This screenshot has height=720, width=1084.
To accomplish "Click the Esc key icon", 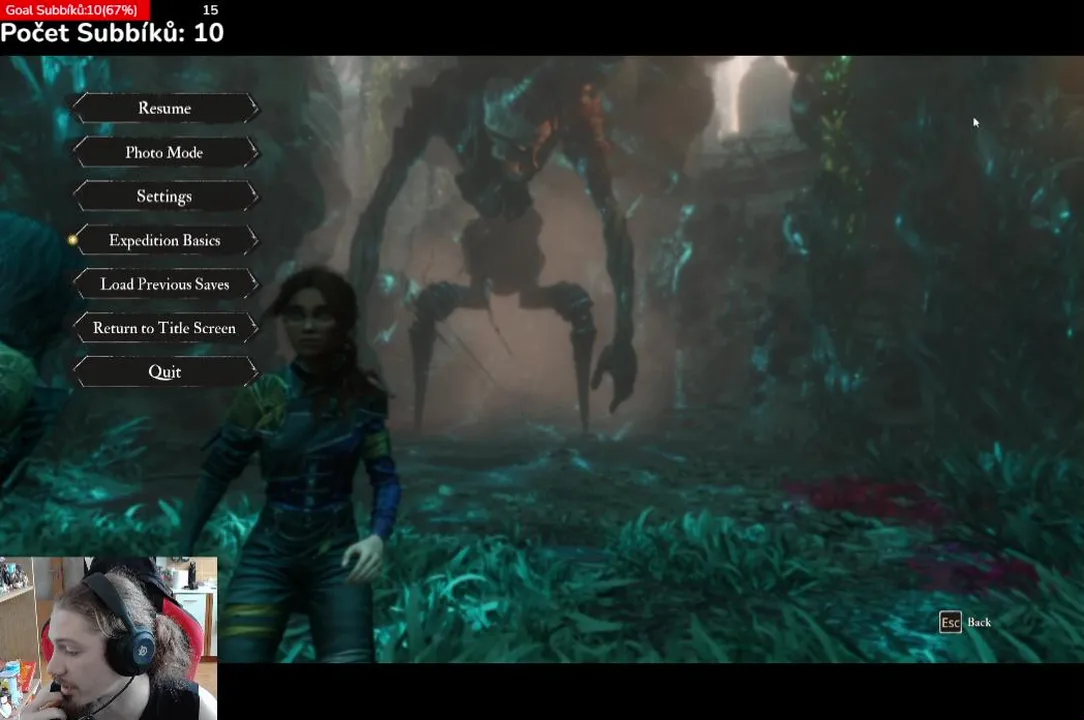I will tap(950, 622).
